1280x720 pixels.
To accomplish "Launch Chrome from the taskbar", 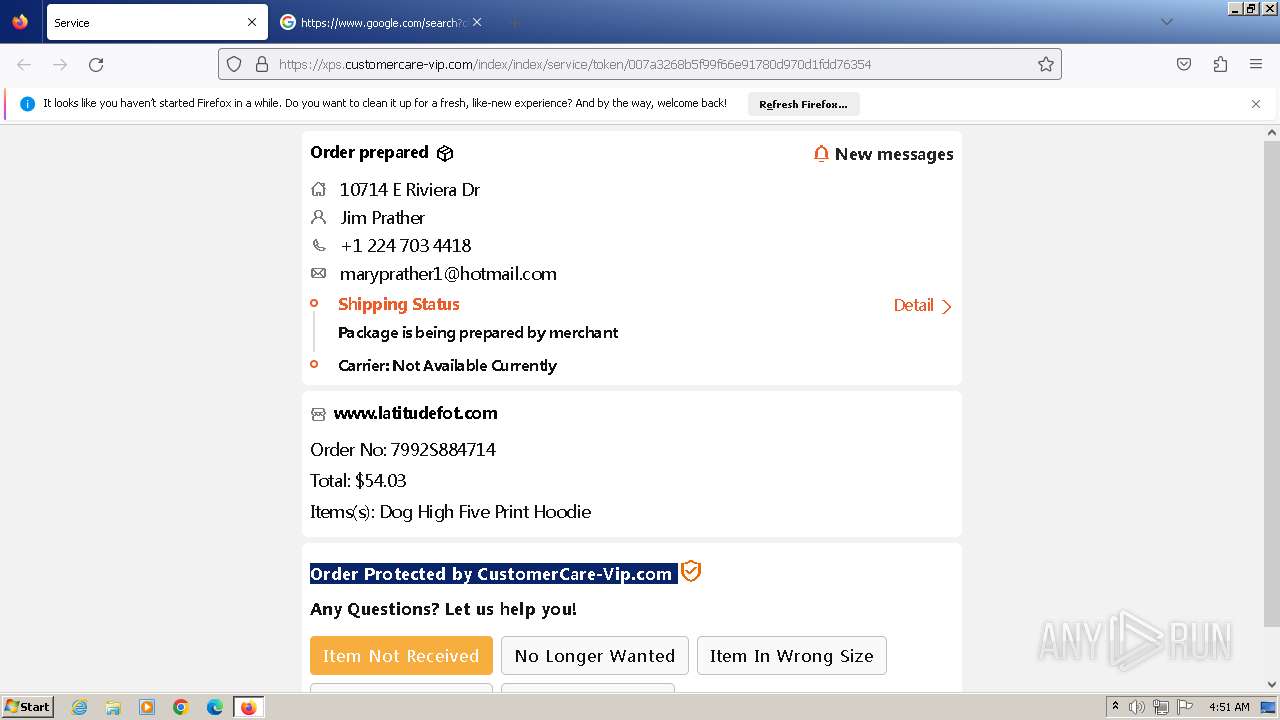I will point(181,707).
